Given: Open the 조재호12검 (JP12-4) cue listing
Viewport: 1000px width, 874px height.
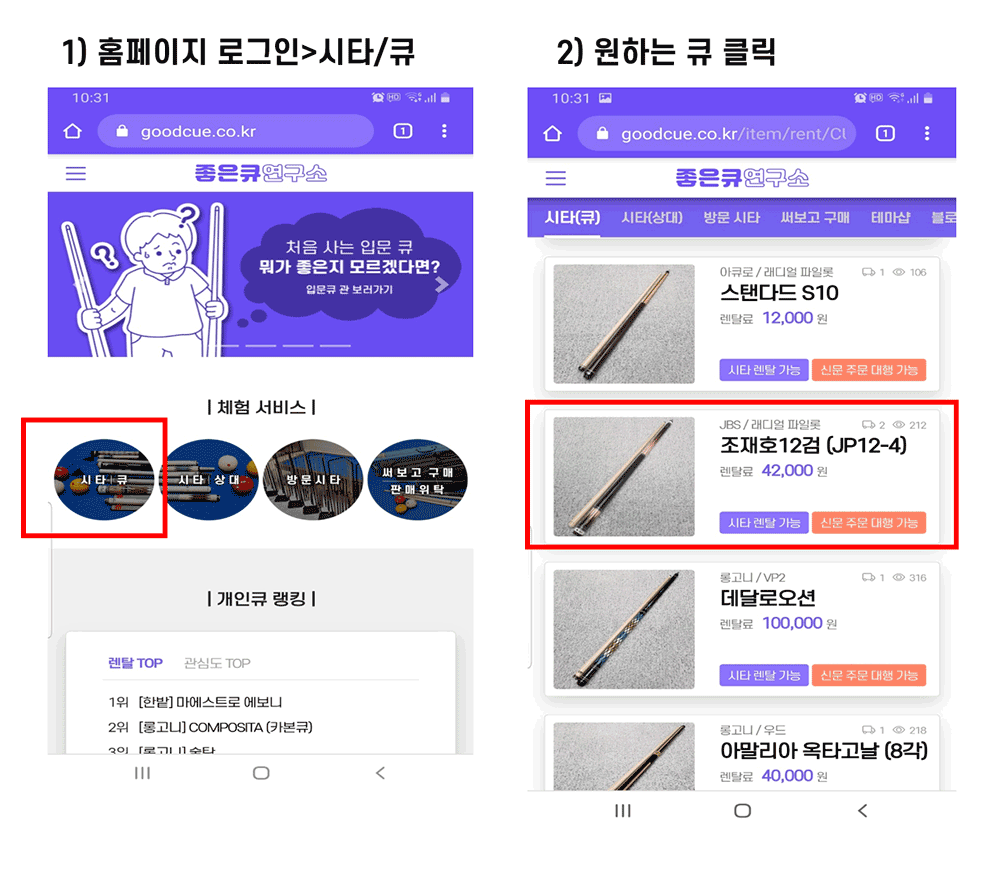Looking at the screenshot, I should [742, 476].
